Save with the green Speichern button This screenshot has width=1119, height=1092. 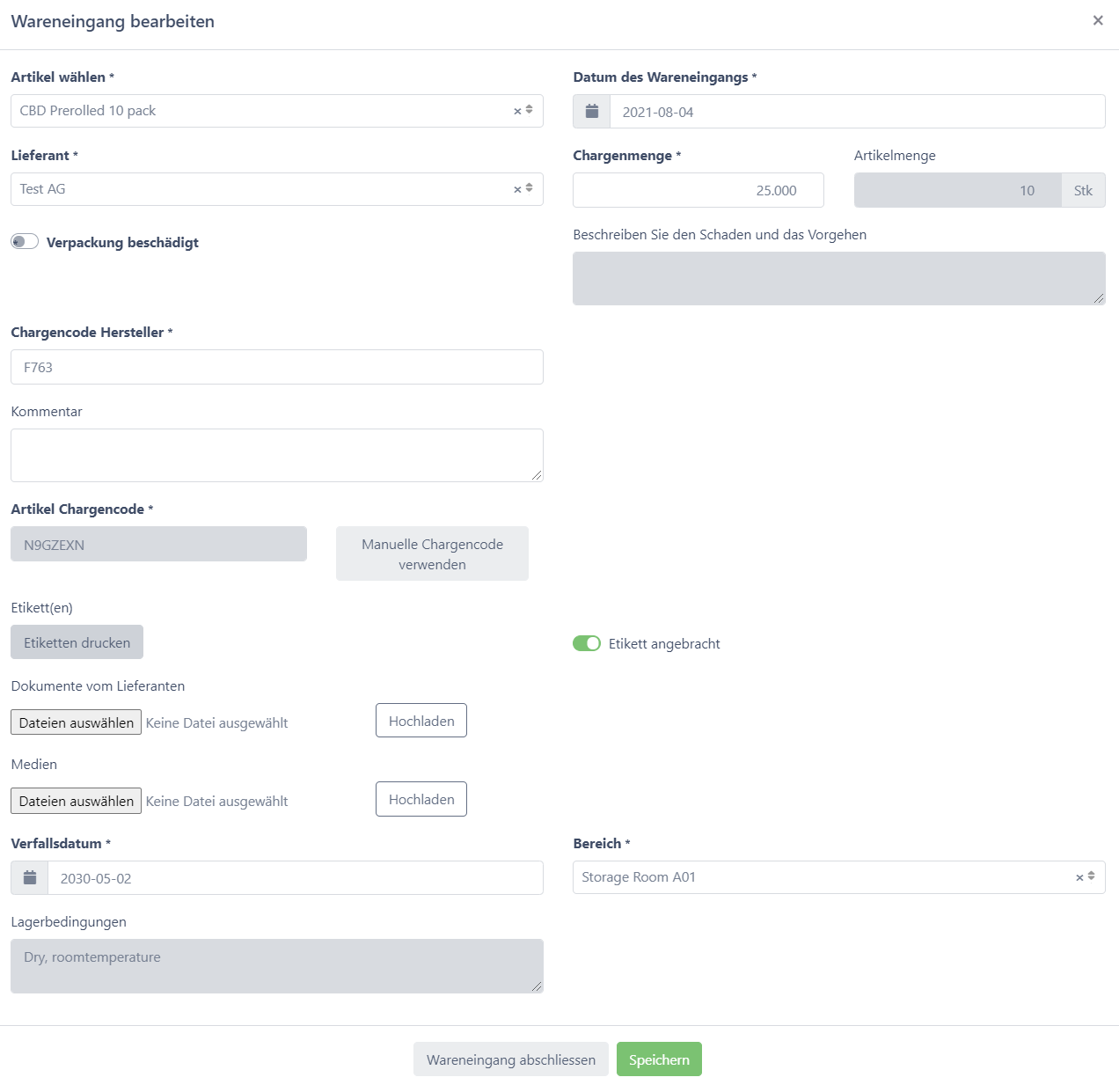659,1059
